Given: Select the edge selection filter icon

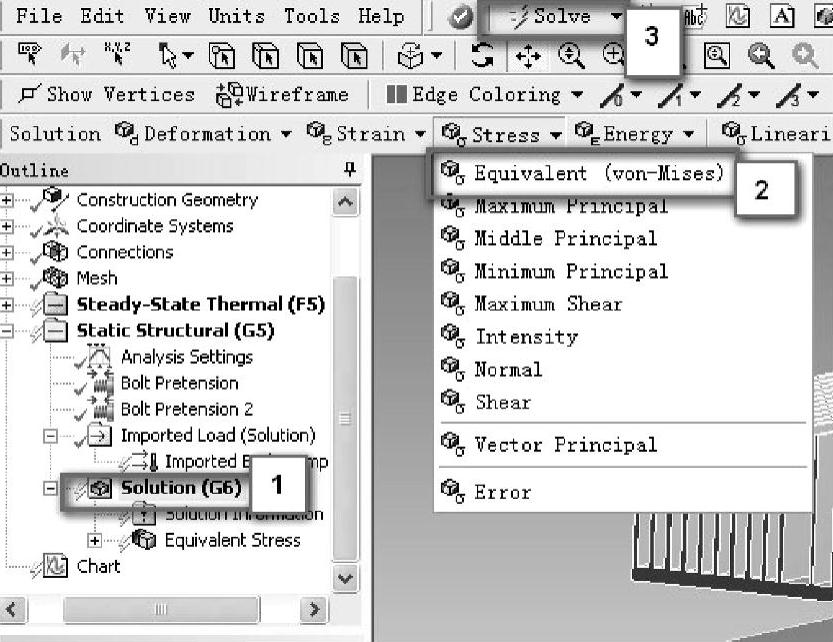Looking at the screenshot, I should 266,56.
